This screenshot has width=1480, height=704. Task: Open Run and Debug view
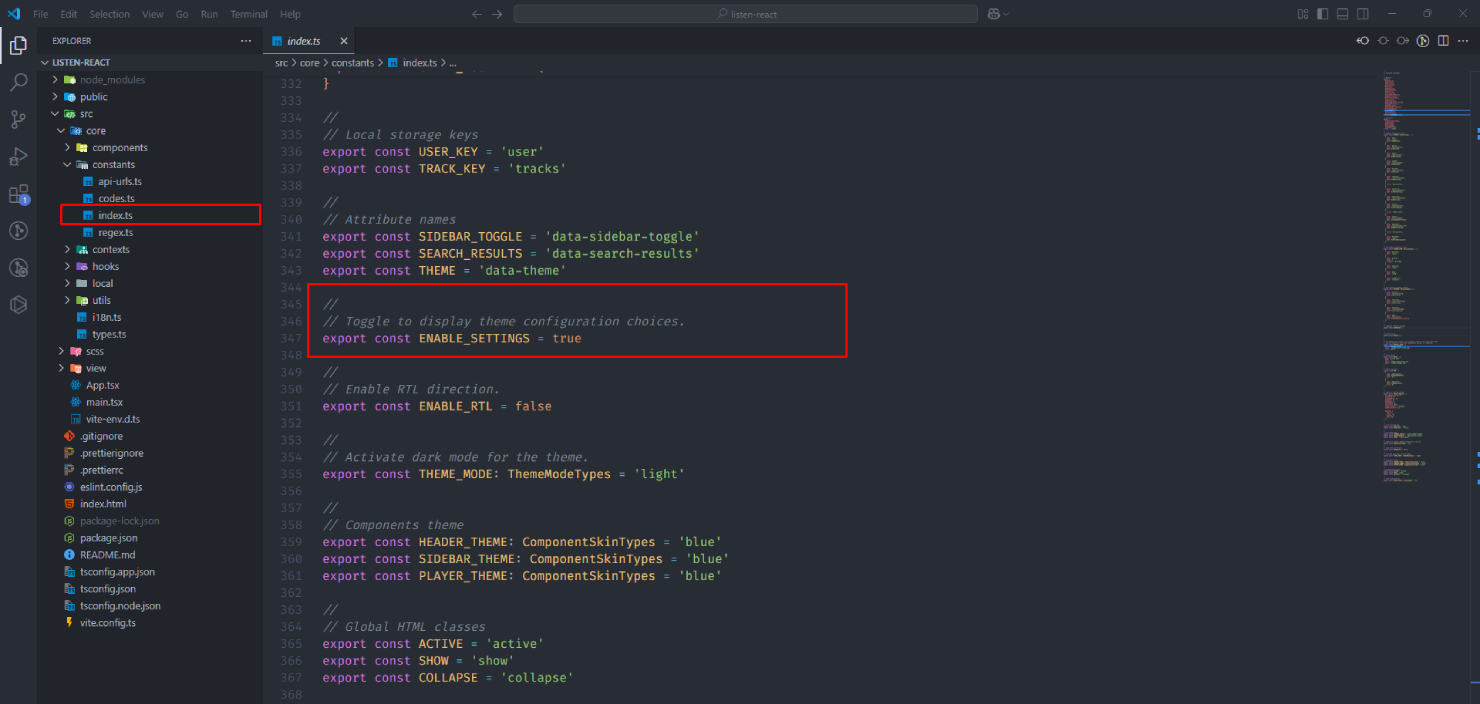click(18, 156)
